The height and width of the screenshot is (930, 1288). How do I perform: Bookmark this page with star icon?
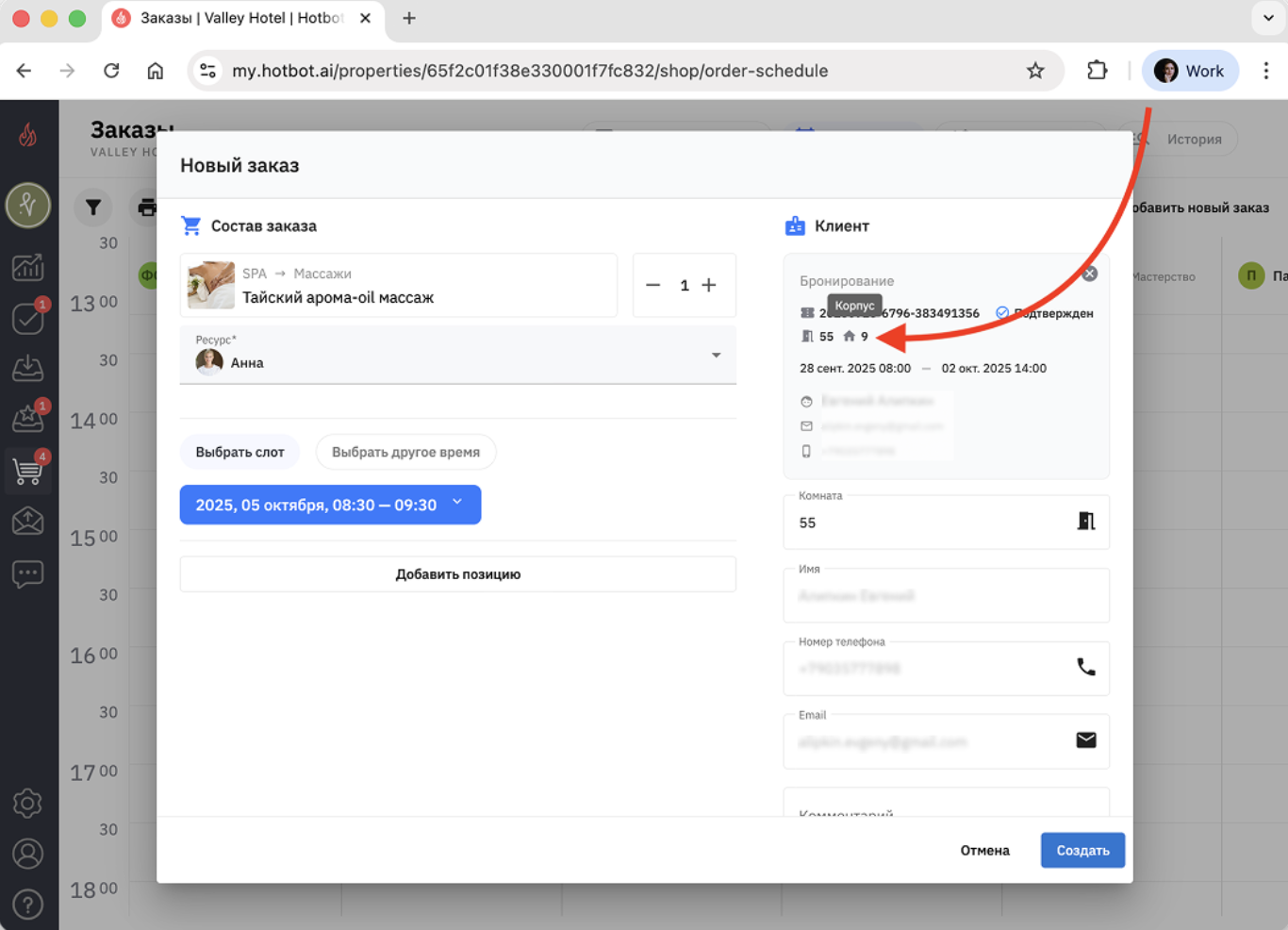point(1035,71)
